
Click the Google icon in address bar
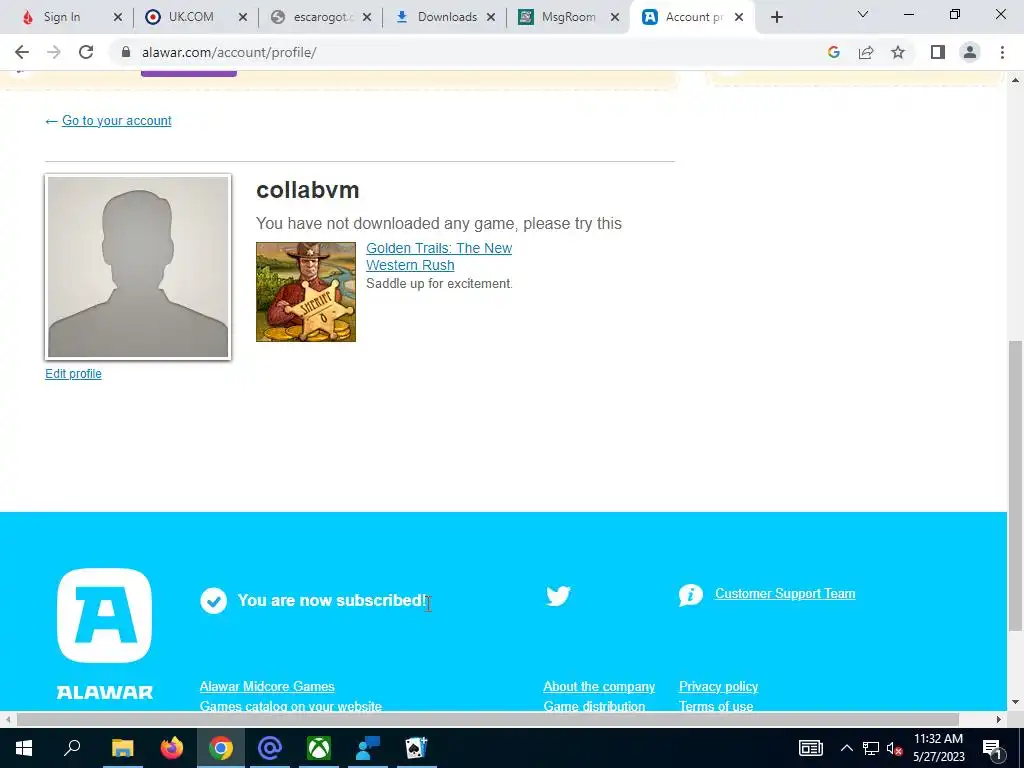click(833, 52)
